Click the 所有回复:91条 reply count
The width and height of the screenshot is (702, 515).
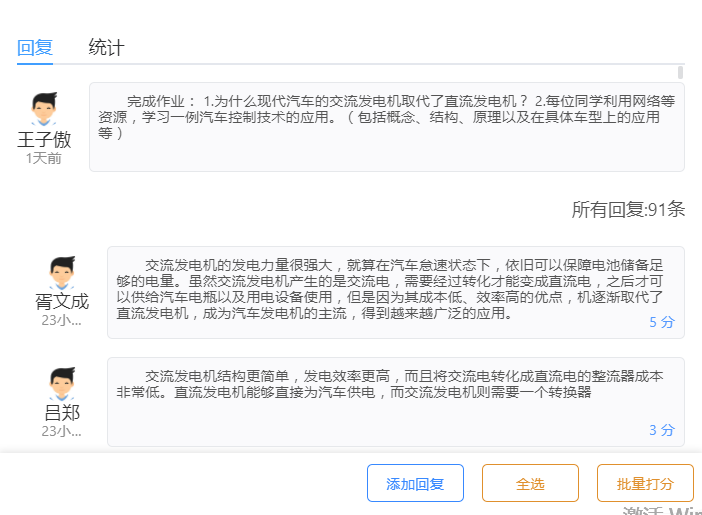[x=628, y=210]
